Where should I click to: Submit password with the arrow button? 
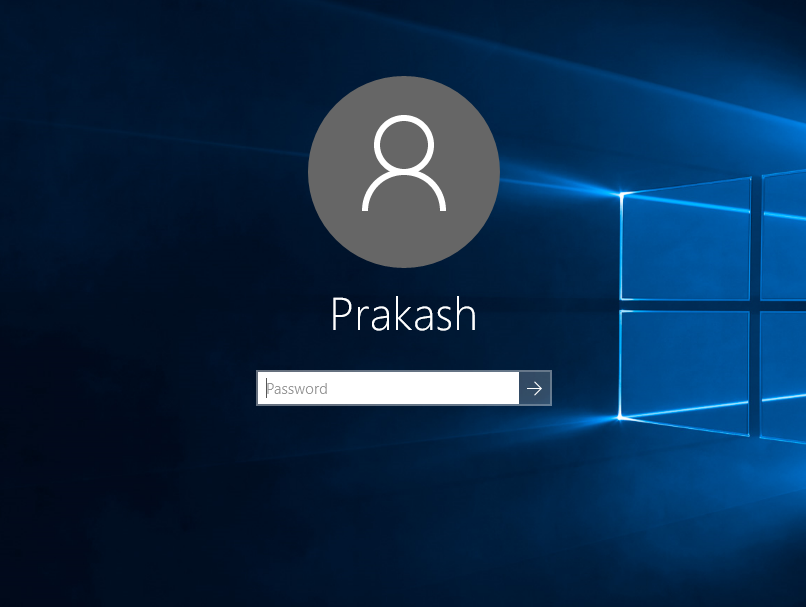535,388
